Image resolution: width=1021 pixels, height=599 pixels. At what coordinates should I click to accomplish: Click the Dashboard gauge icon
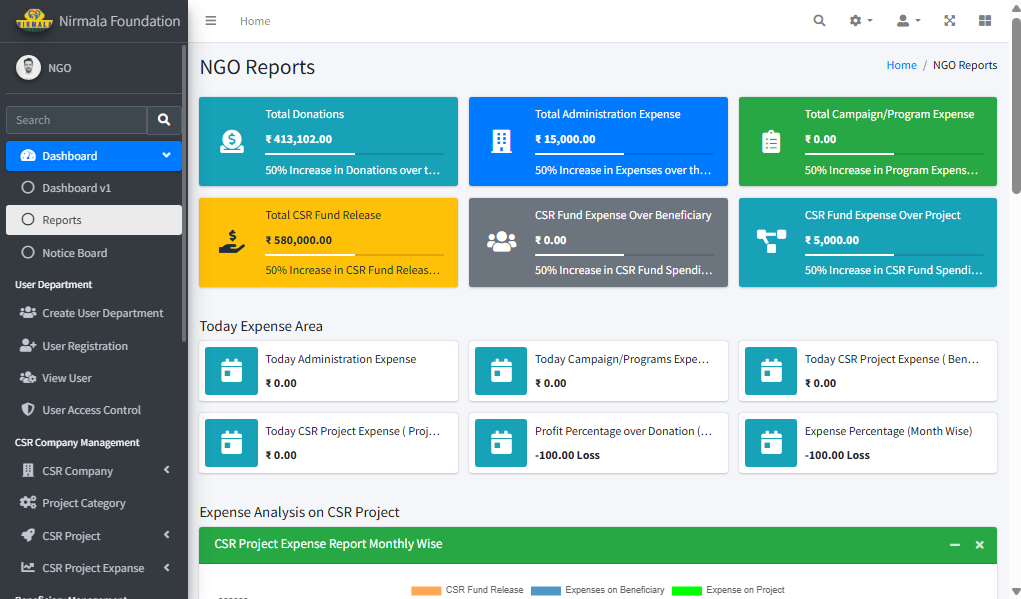click(28, 156)
